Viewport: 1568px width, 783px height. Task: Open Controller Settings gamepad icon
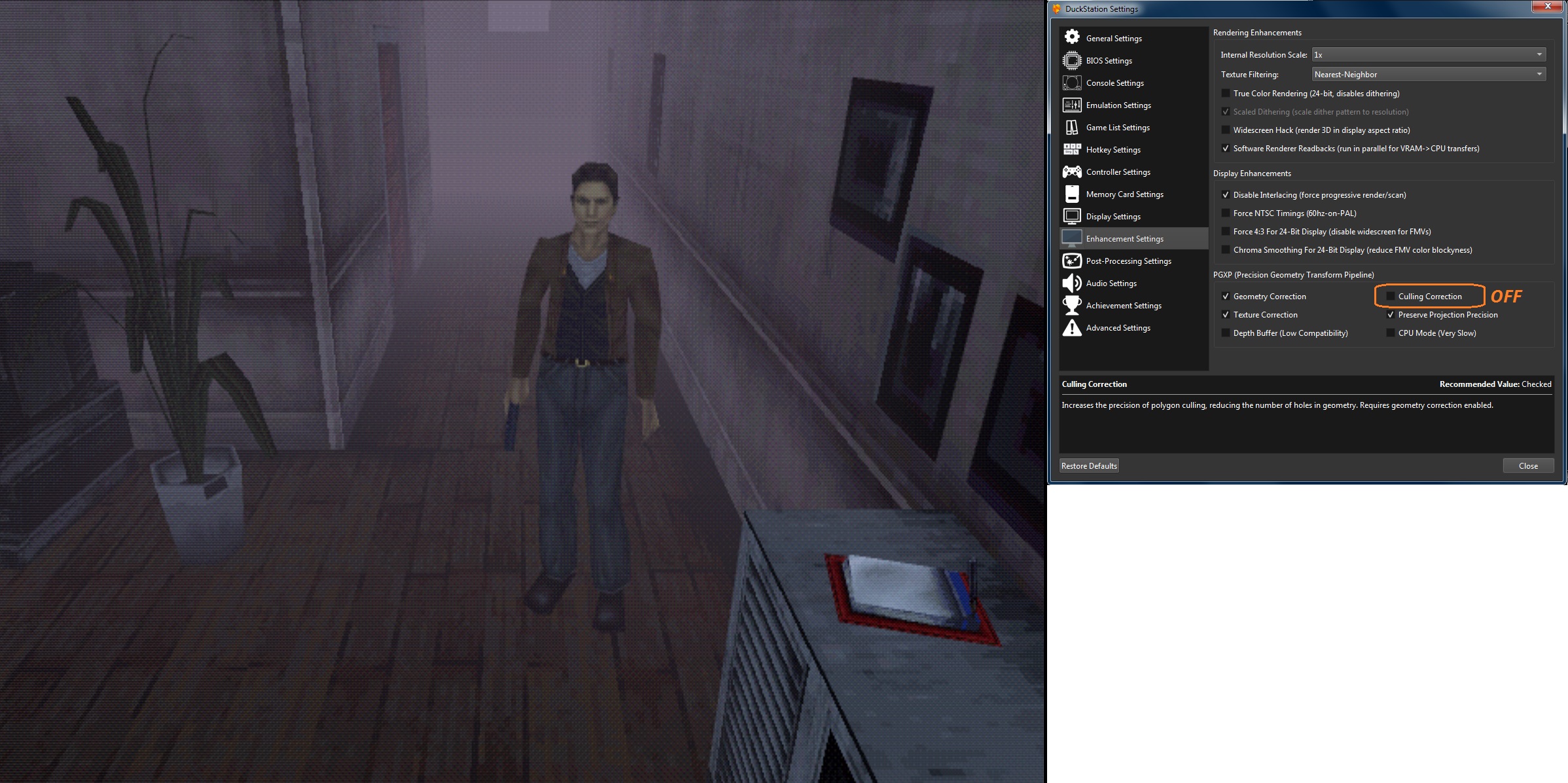(1072, 172)
